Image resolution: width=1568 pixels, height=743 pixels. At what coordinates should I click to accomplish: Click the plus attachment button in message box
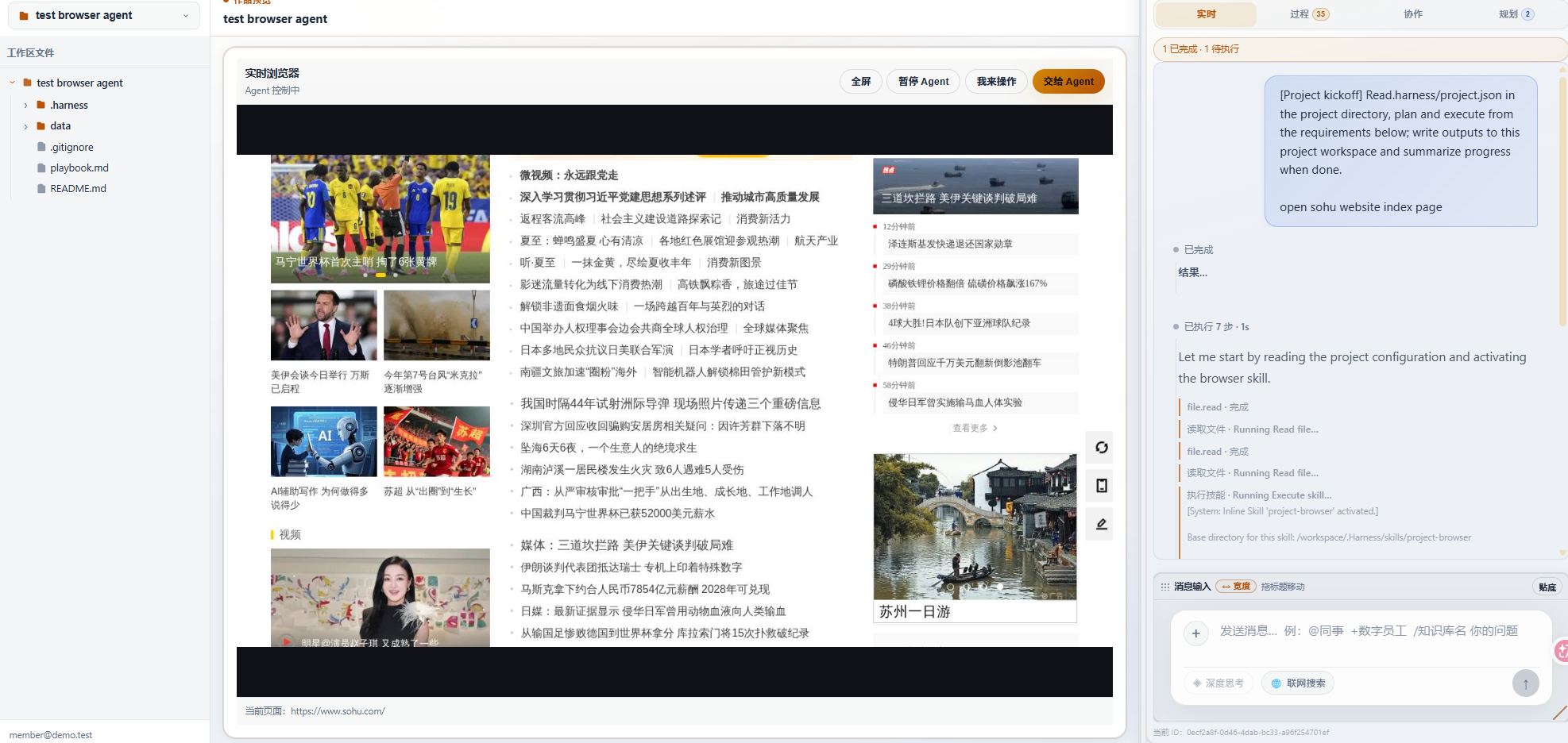tap(1195, 633)
